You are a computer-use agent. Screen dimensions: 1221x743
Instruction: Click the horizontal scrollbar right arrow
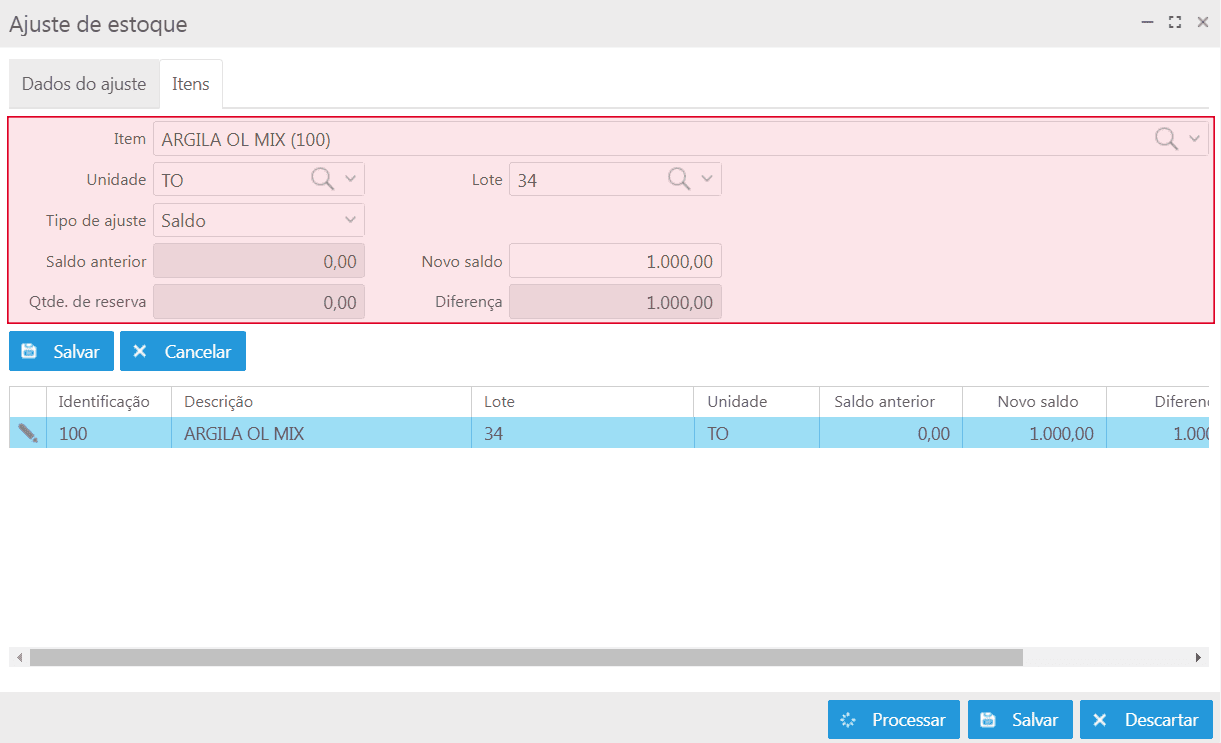pos(1199,657)
